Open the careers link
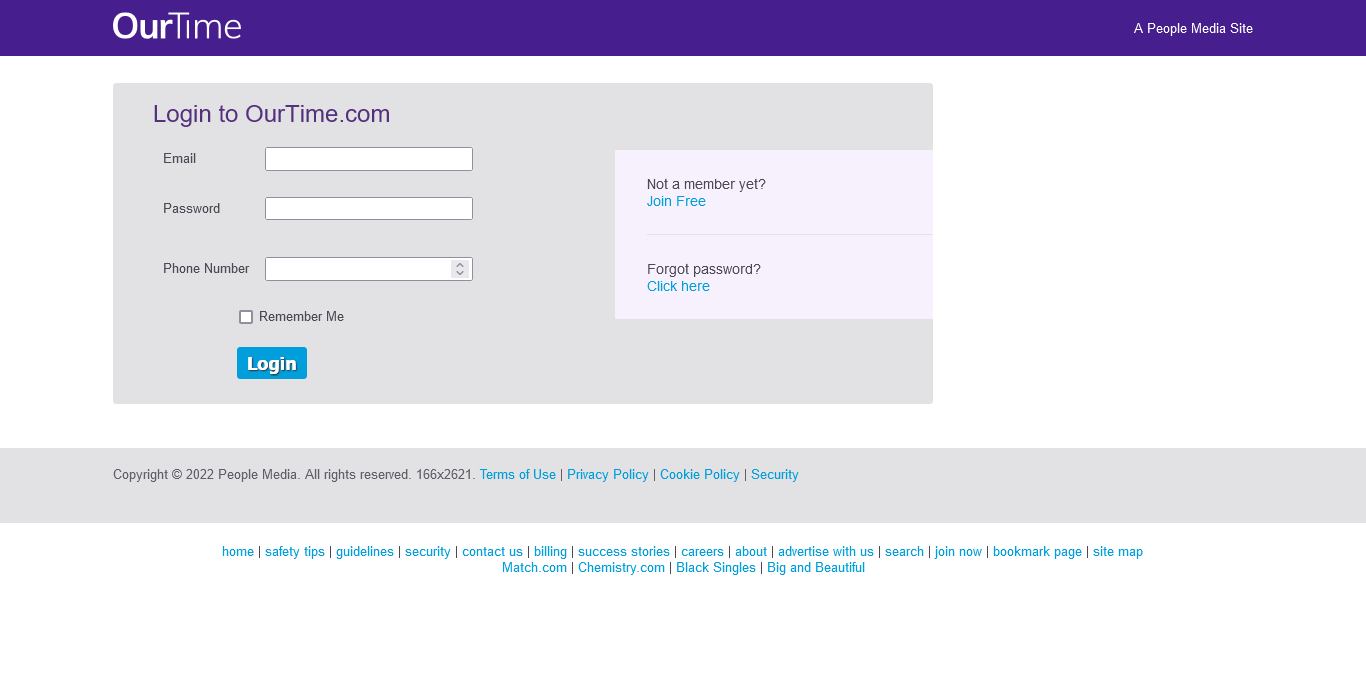 tap(702, 552)
